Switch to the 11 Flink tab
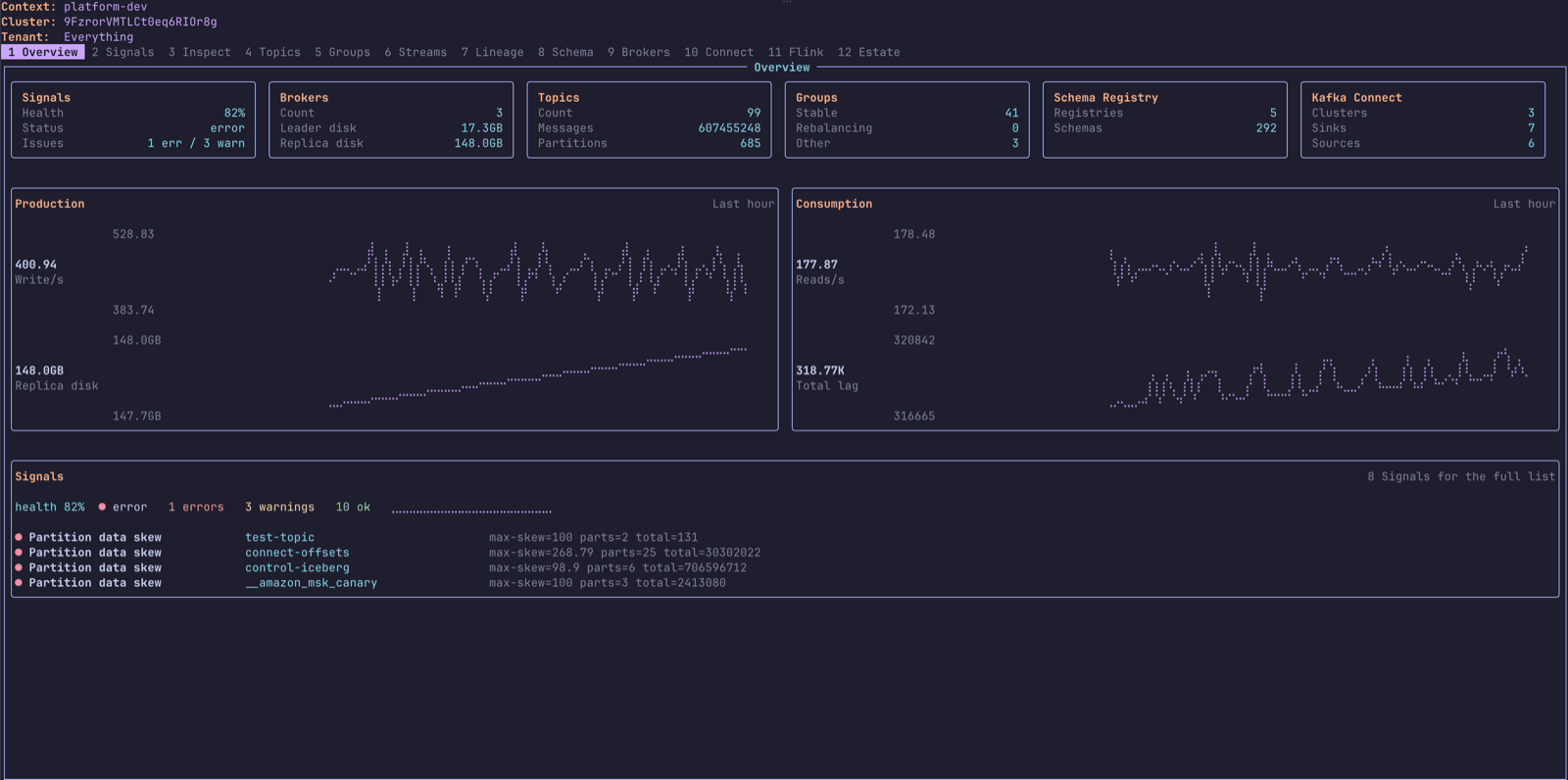The image size is (1568, 780). point(796,52)
